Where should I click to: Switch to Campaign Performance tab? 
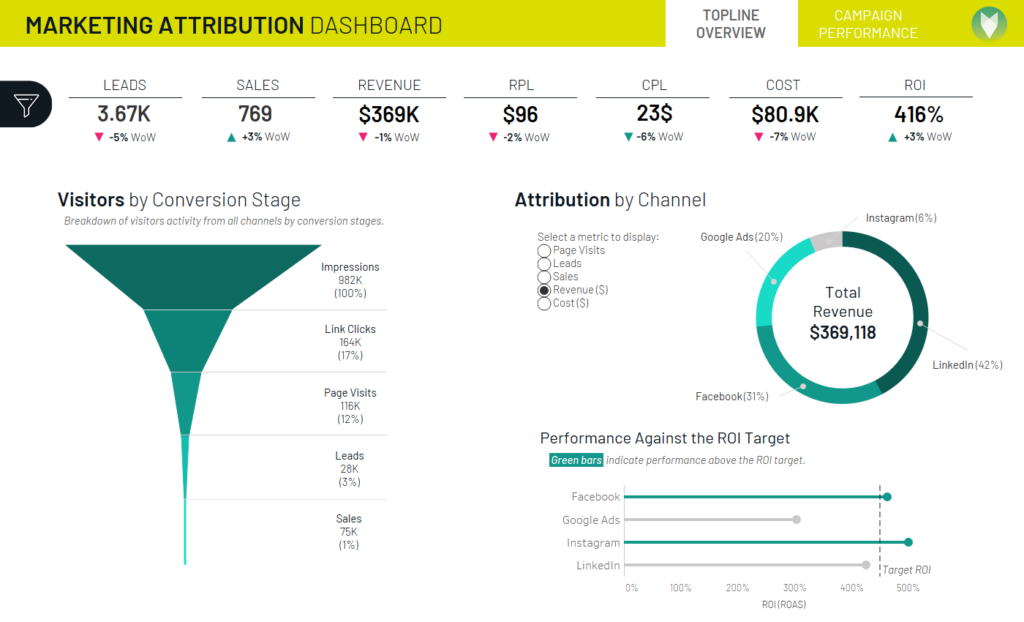pyautogui.click(x=868, y=24)
